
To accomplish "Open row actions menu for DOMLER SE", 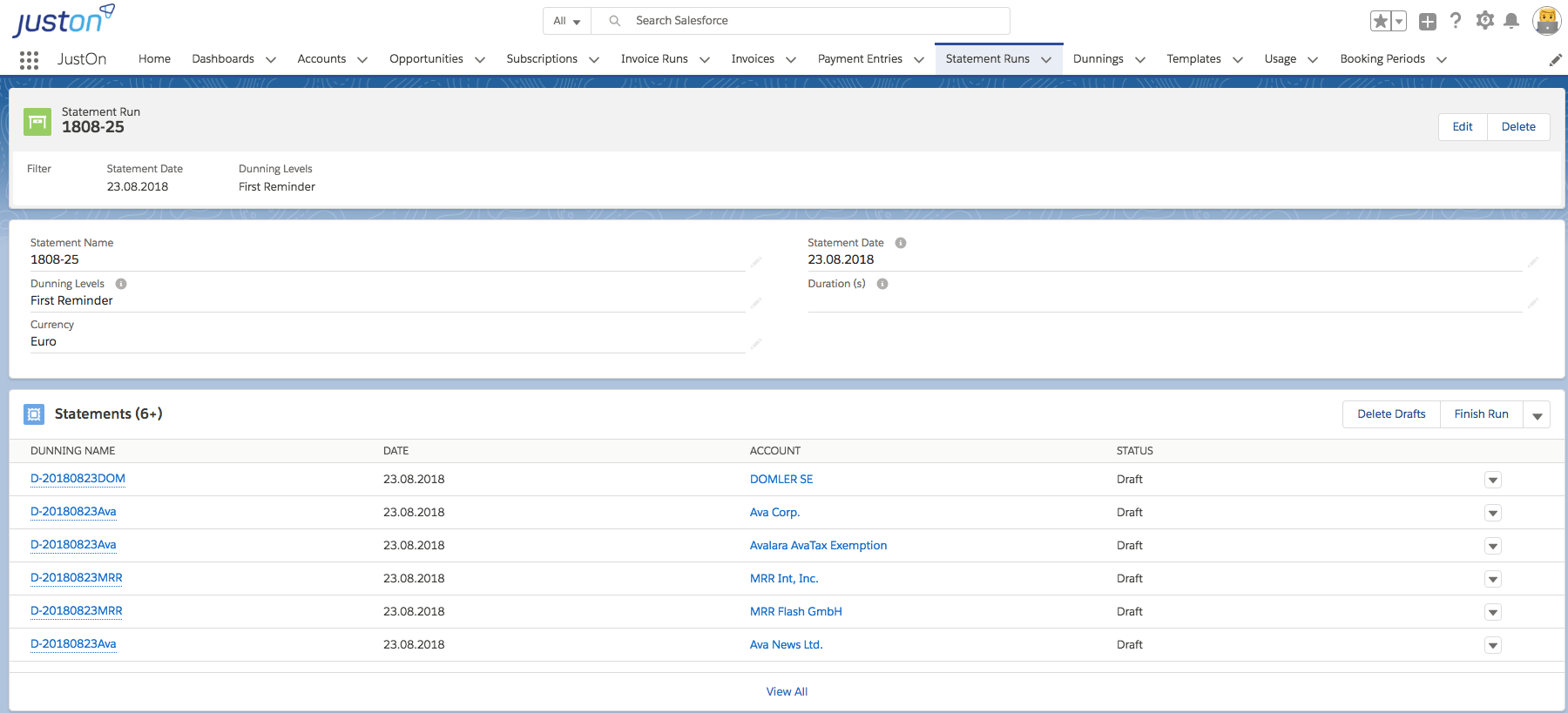I will [1493, 480].
